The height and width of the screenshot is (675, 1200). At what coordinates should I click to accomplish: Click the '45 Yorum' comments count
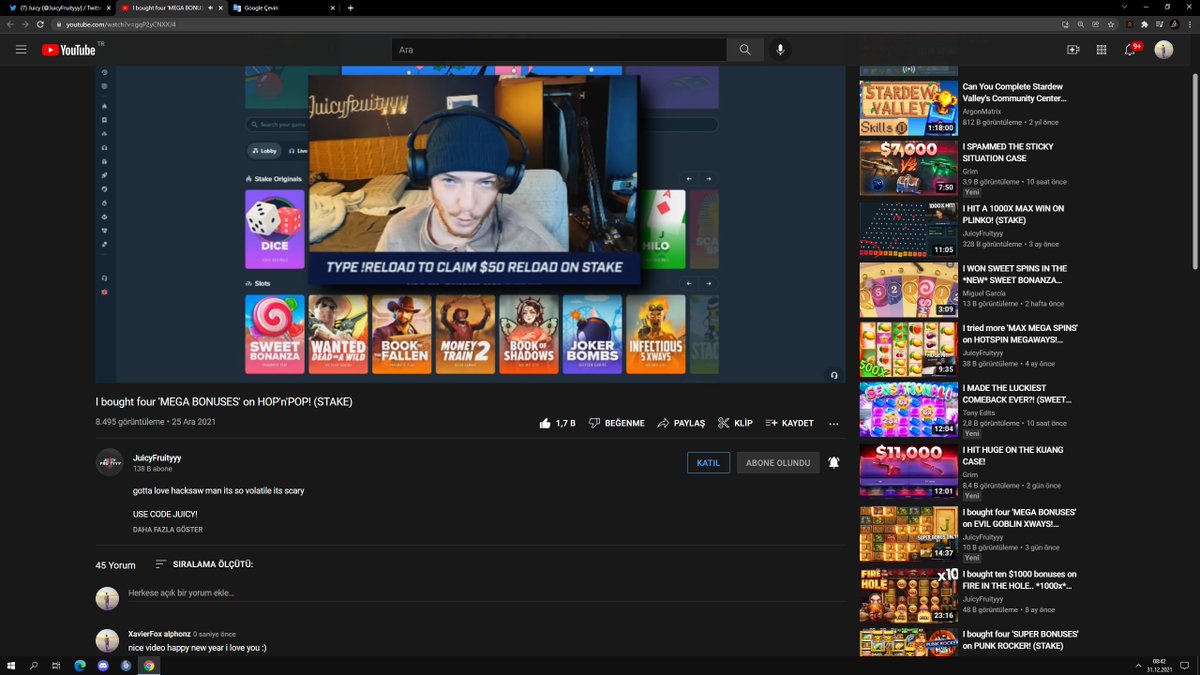115,565
